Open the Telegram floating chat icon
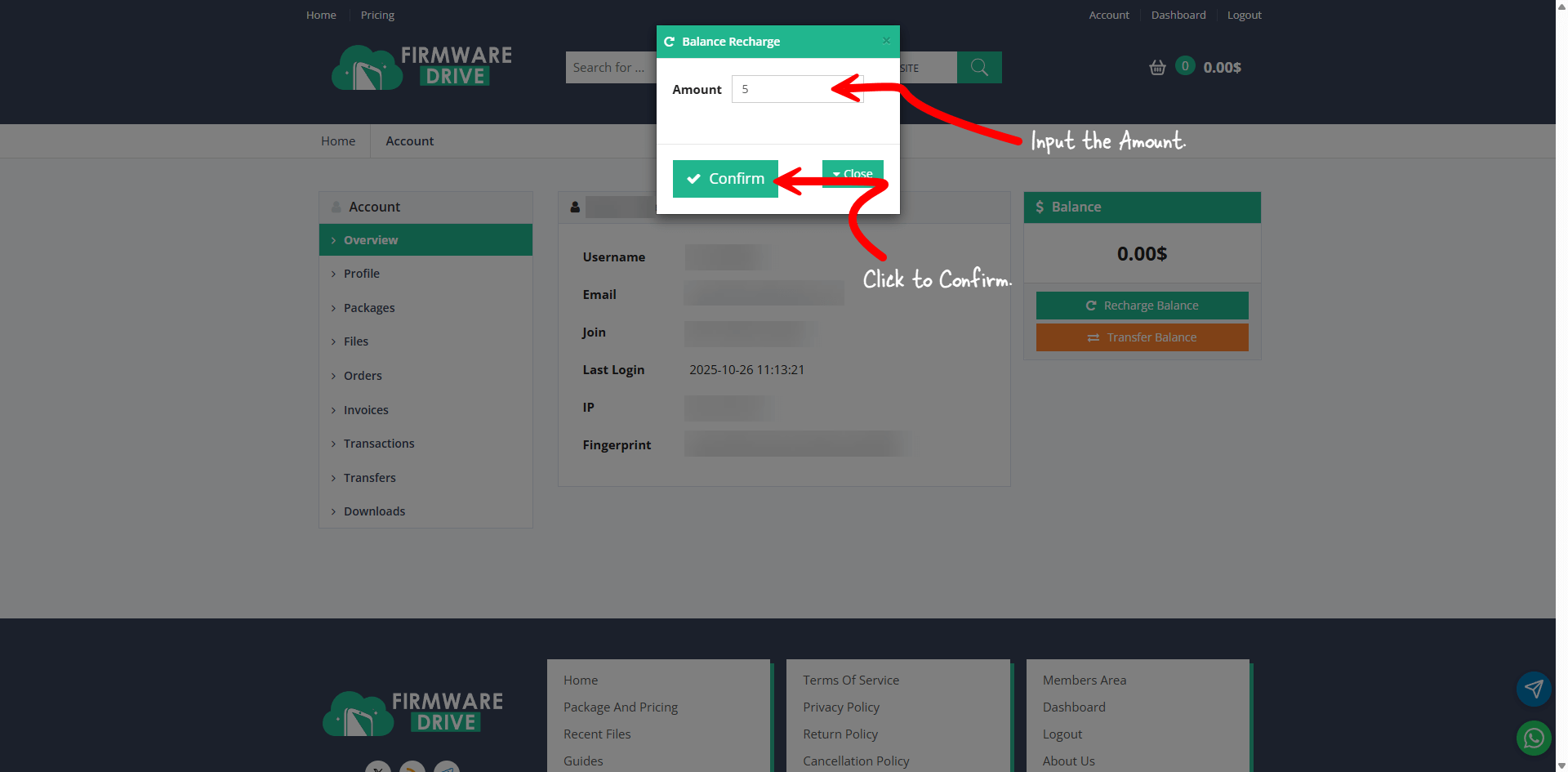Image resolution: width=1568 pixels, height=772 pixels. pyautogui.click(x=1534, y=689)
